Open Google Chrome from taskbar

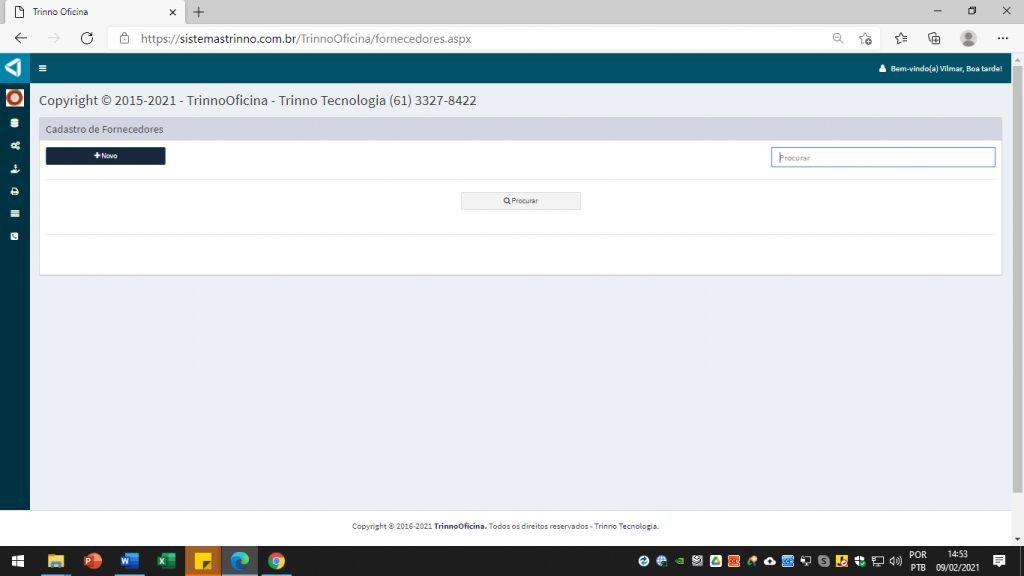pos(276,561)
